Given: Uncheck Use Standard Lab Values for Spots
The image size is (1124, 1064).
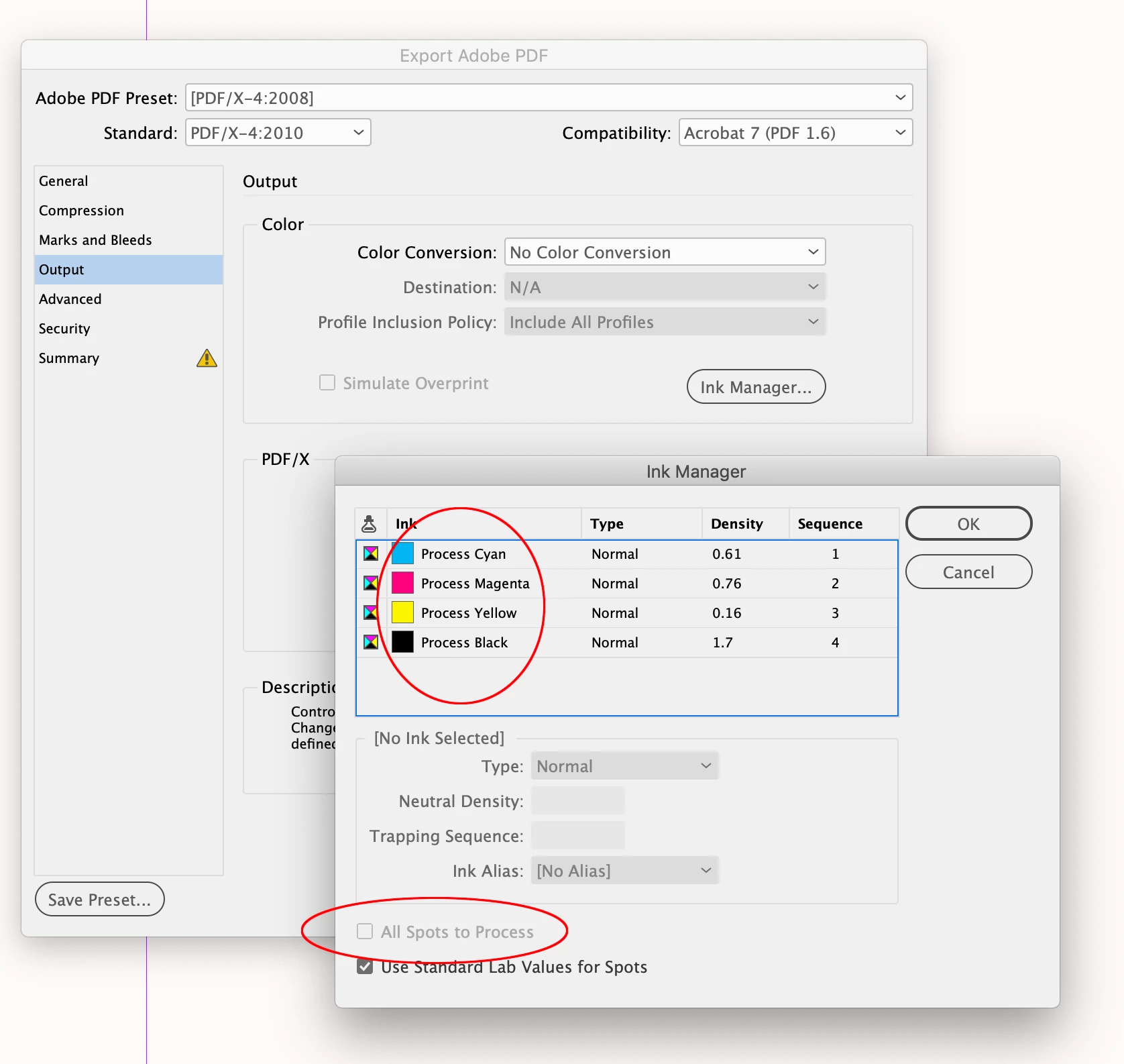Looking at the screenshot, I should point(365,966).
